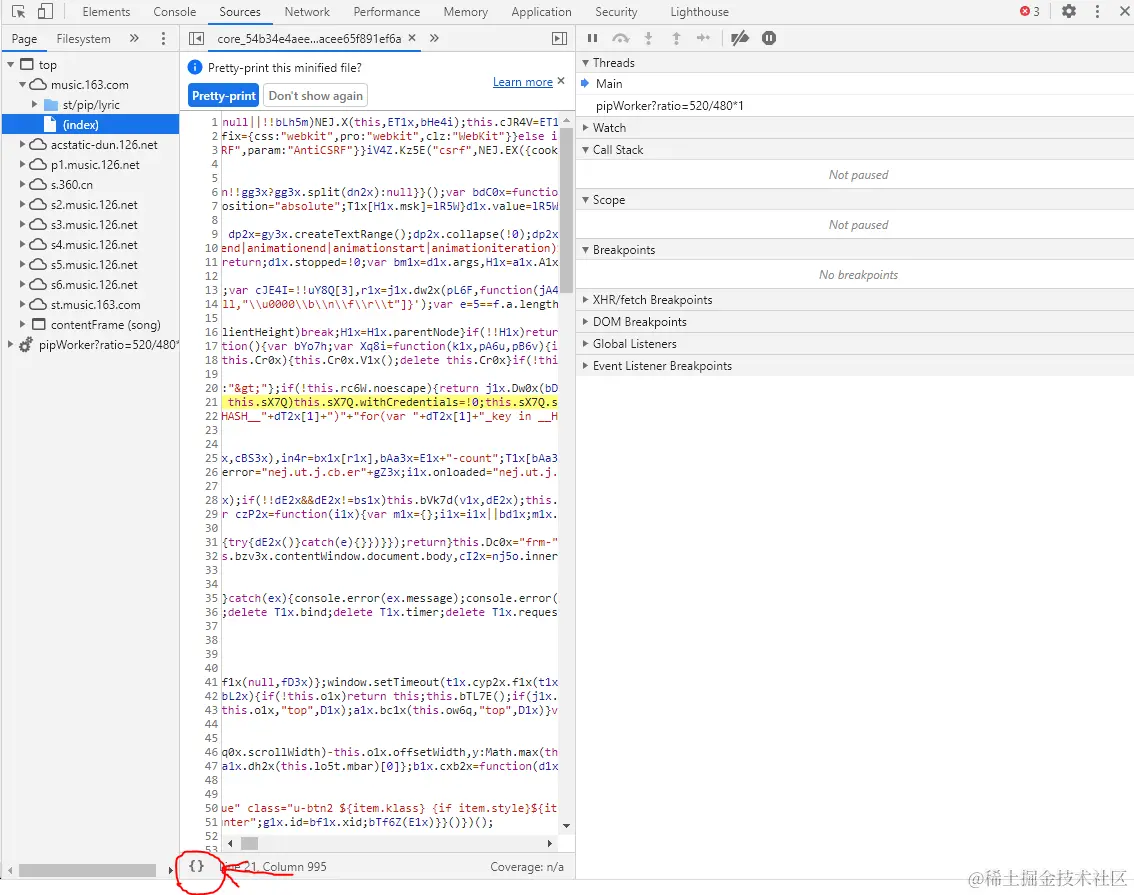Select the Filesystem navigator tab
This screenshot has width=1134, height=895.
pos(83,38)
